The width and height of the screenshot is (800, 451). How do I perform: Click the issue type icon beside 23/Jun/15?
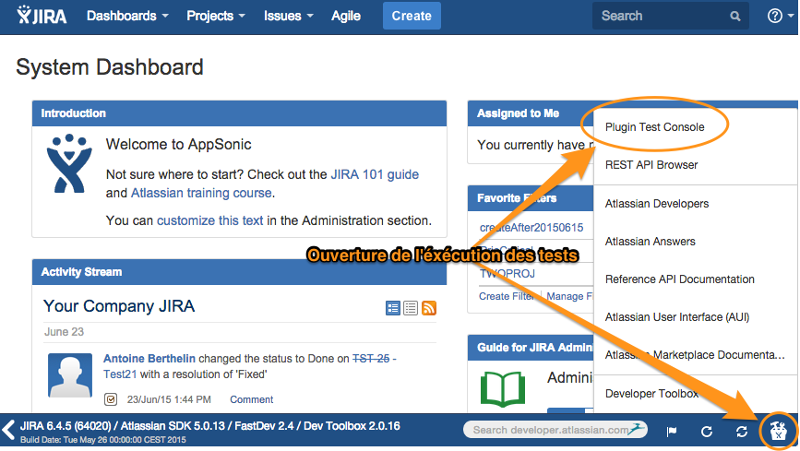(111, 399)
